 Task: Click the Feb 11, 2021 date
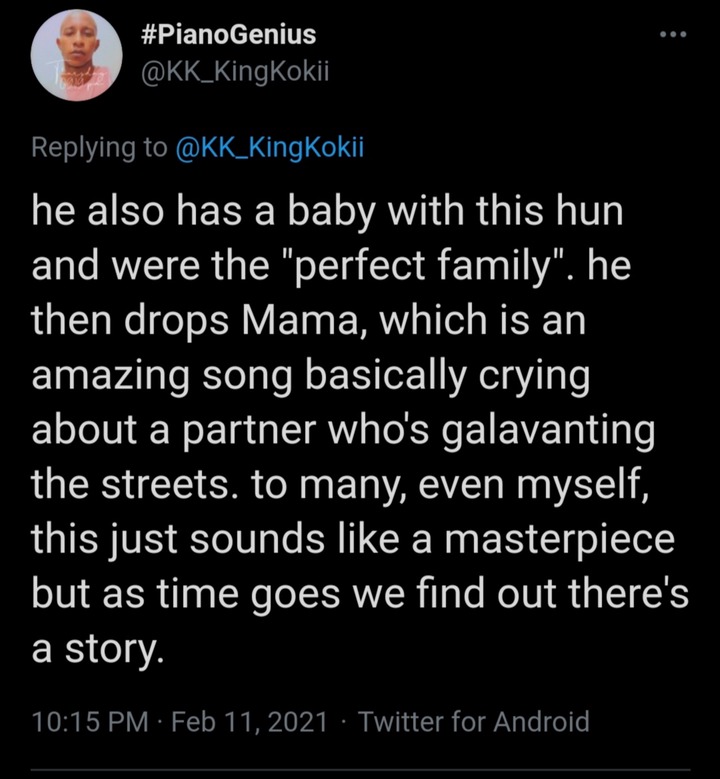249,721
